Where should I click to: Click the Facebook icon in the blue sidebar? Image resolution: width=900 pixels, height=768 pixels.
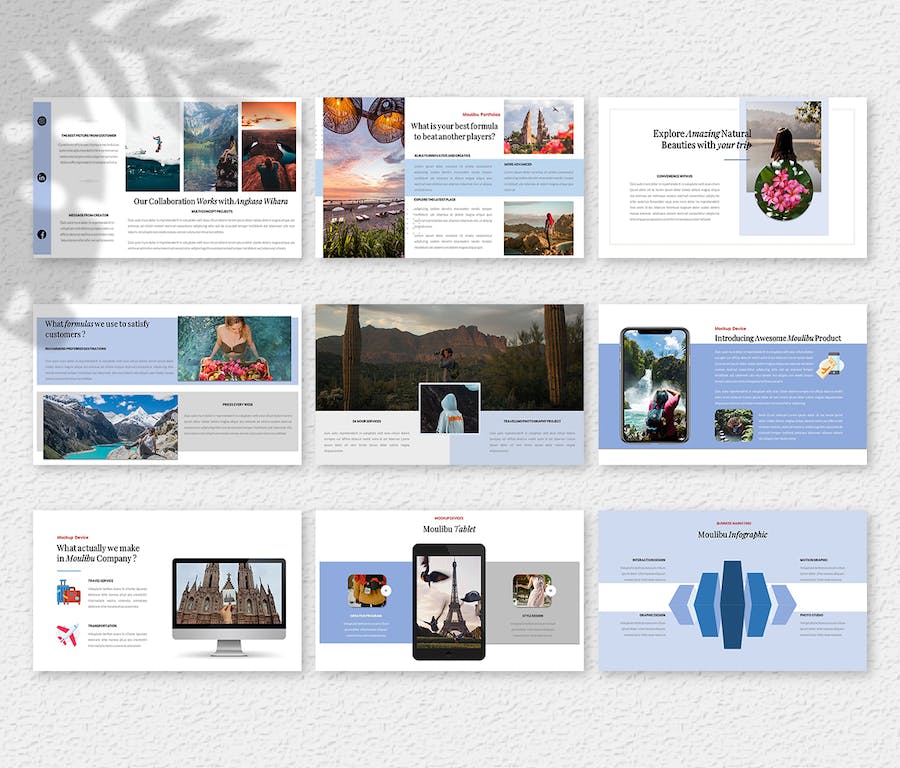point(42,234)
